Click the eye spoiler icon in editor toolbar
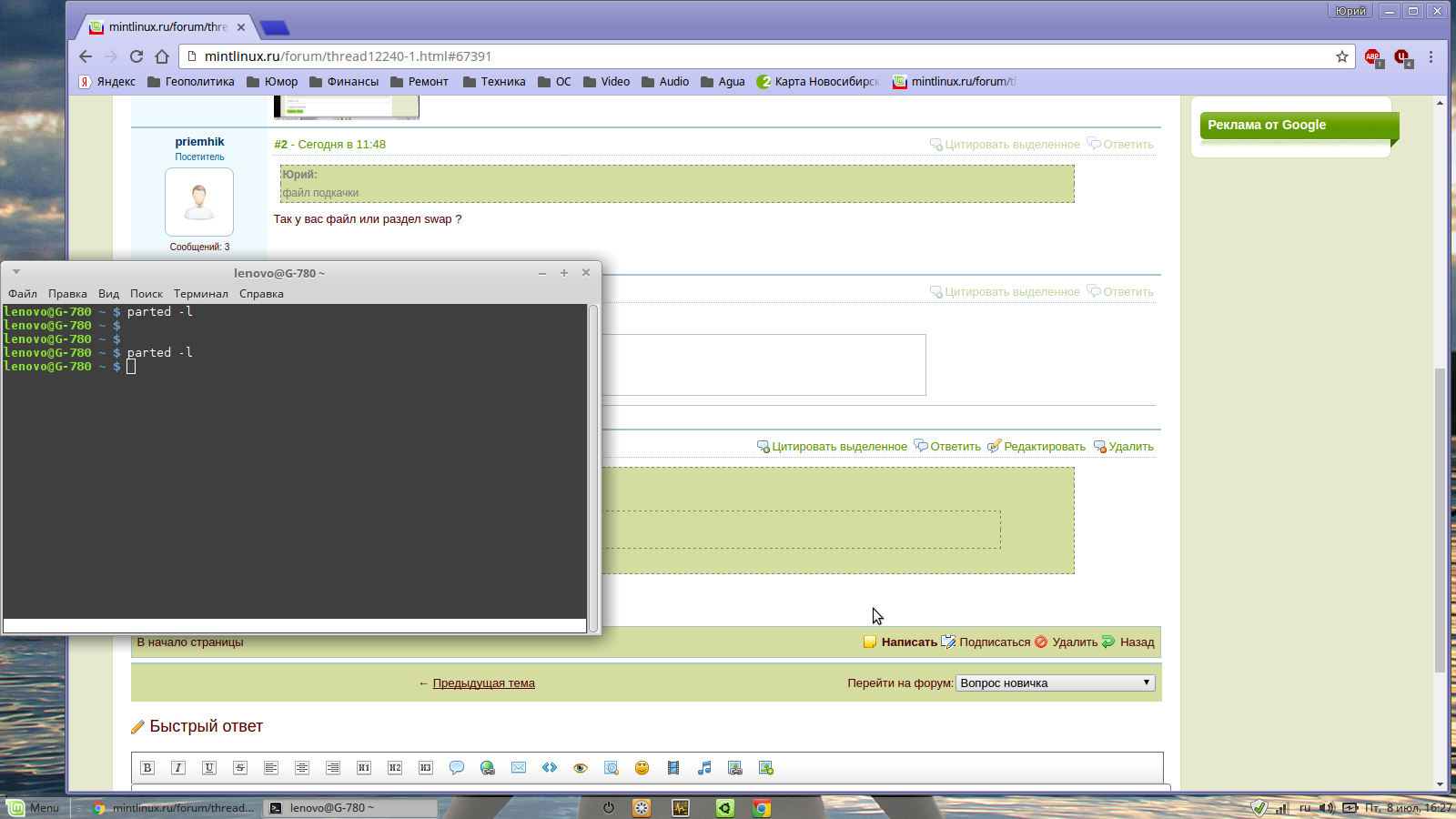The image size is (1456, 819). (x=581, y=768)
